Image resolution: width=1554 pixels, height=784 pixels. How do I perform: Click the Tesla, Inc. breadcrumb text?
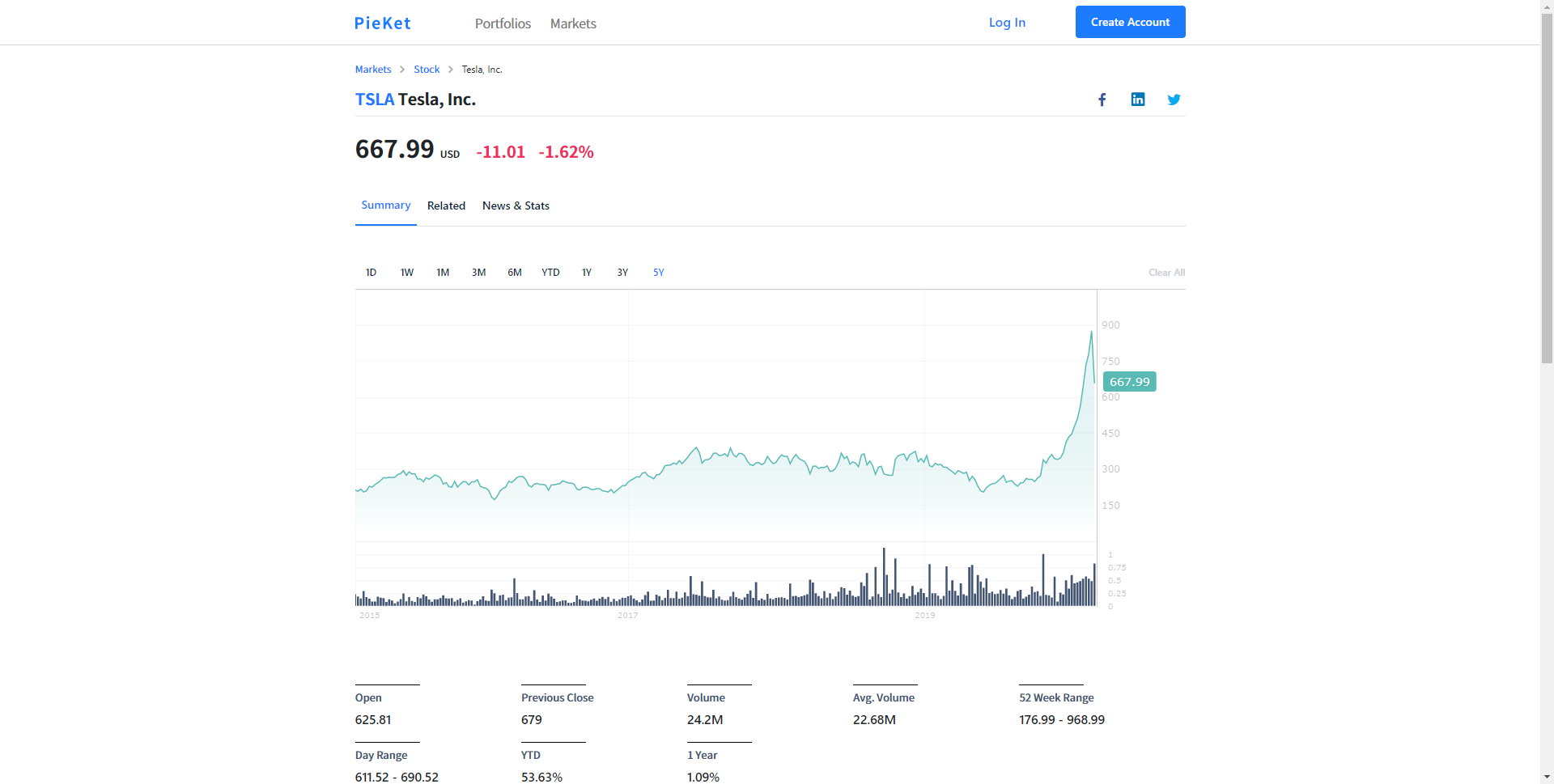pyautogui.click(x=482, y=70)
